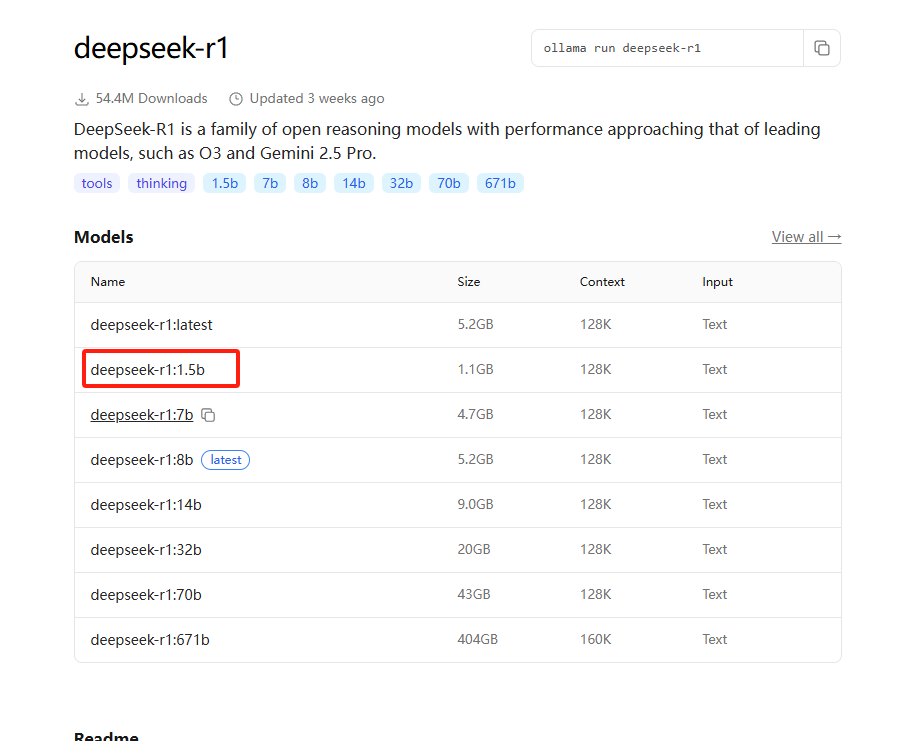
Task: Click the 5.2GB size in 8b row
Action: point(475,459)
